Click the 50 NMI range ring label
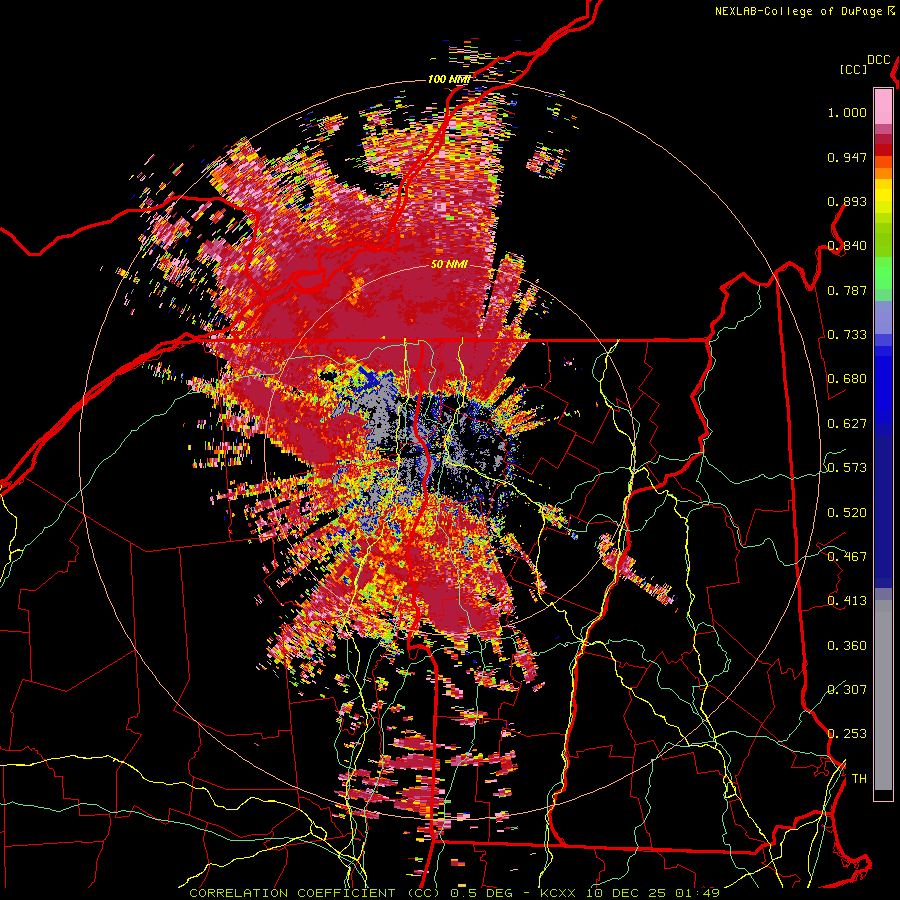 point(449,265)
